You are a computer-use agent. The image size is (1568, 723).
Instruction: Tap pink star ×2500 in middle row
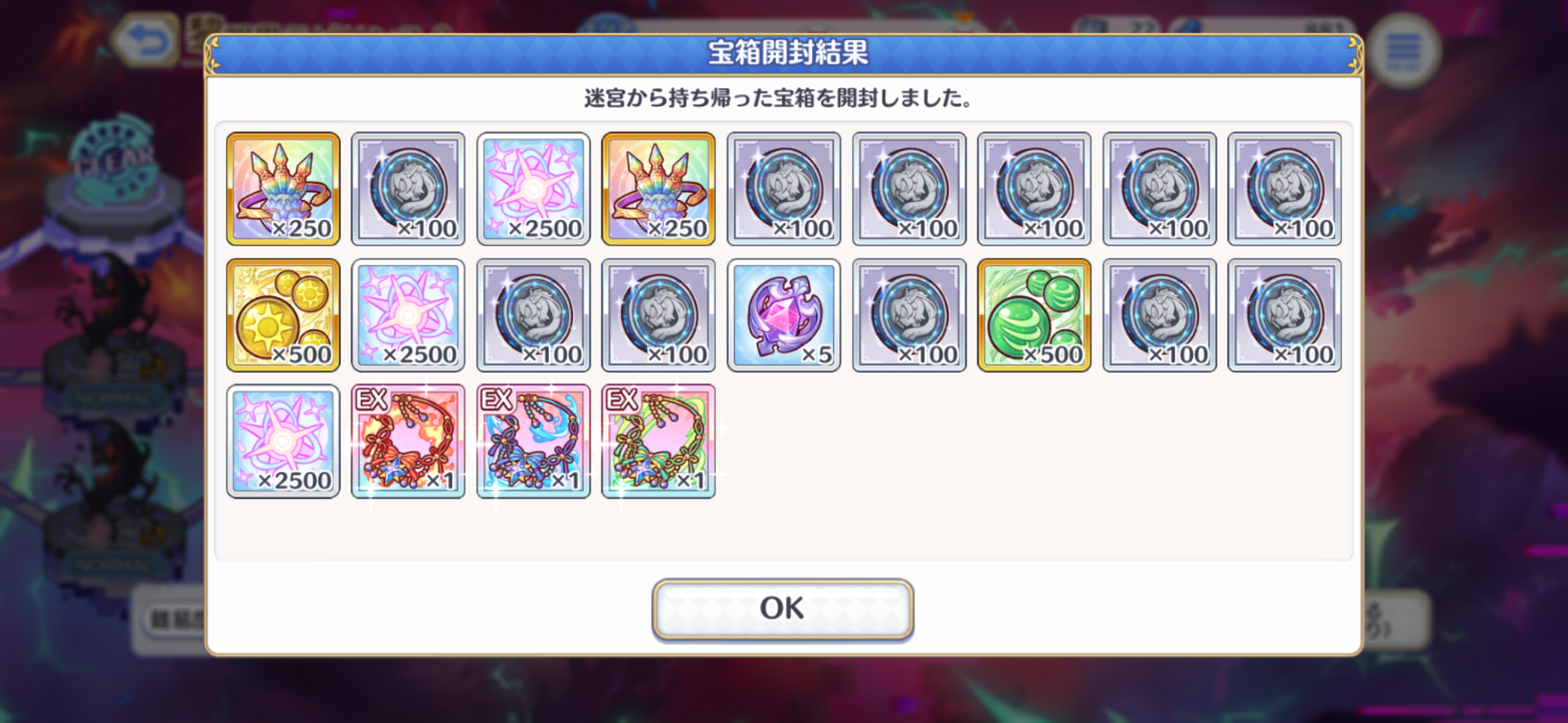408,314
